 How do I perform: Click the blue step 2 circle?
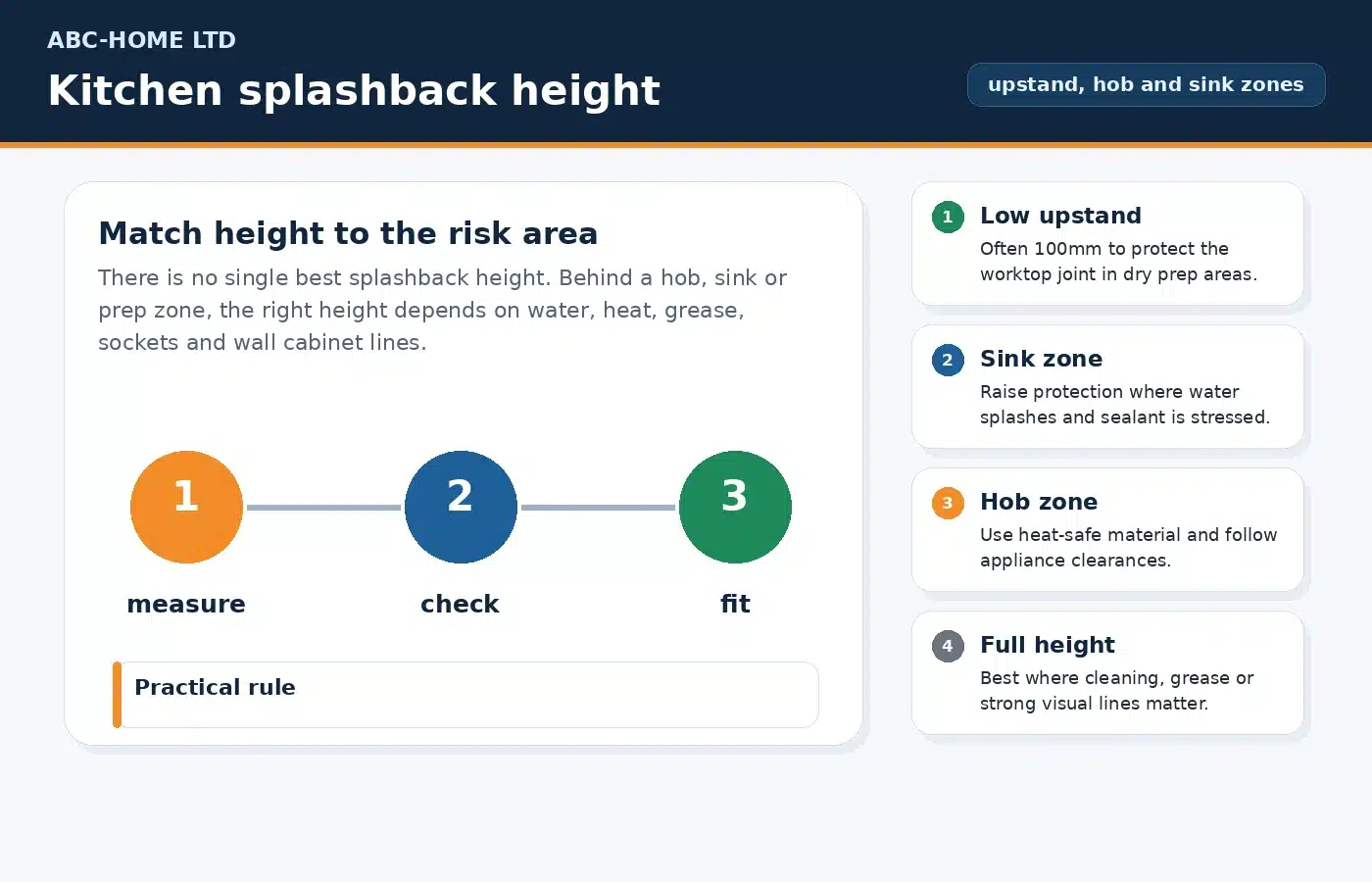[461, 507]
